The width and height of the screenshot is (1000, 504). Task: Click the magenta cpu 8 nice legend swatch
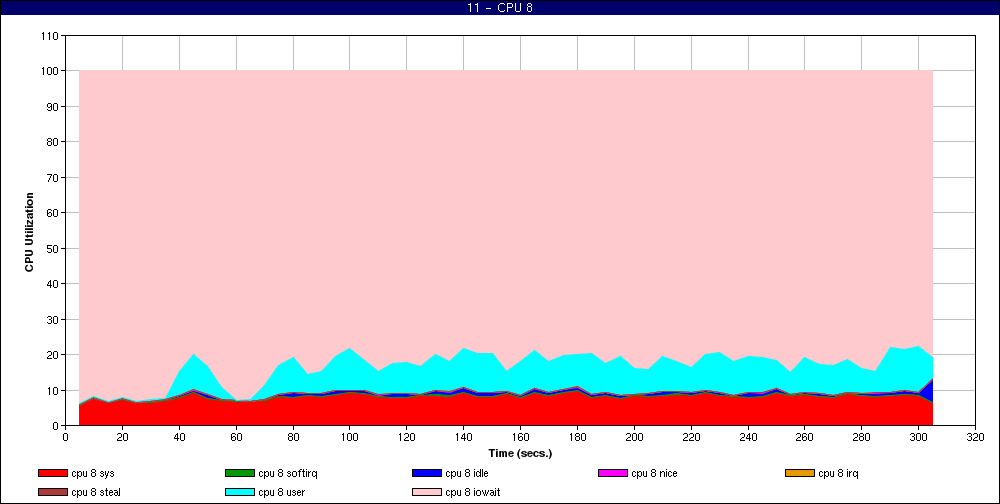[613, 473]
